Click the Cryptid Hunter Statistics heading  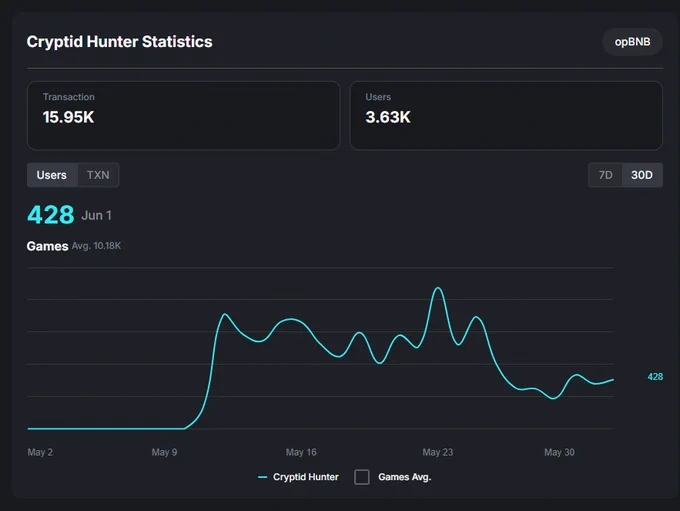point(120,42)
